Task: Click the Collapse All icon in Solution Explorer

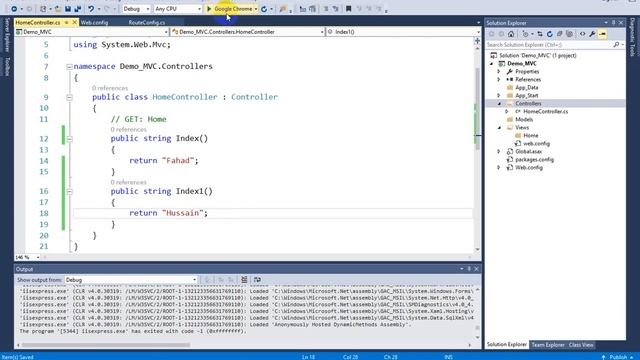Action: [560, 34]
